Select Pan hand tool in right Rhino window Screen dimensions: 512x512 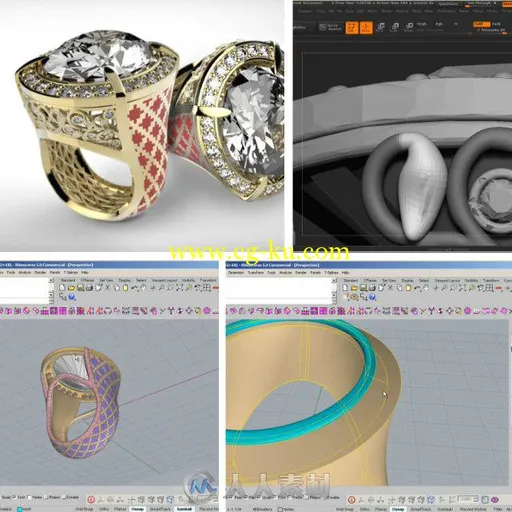pos(426,288)
